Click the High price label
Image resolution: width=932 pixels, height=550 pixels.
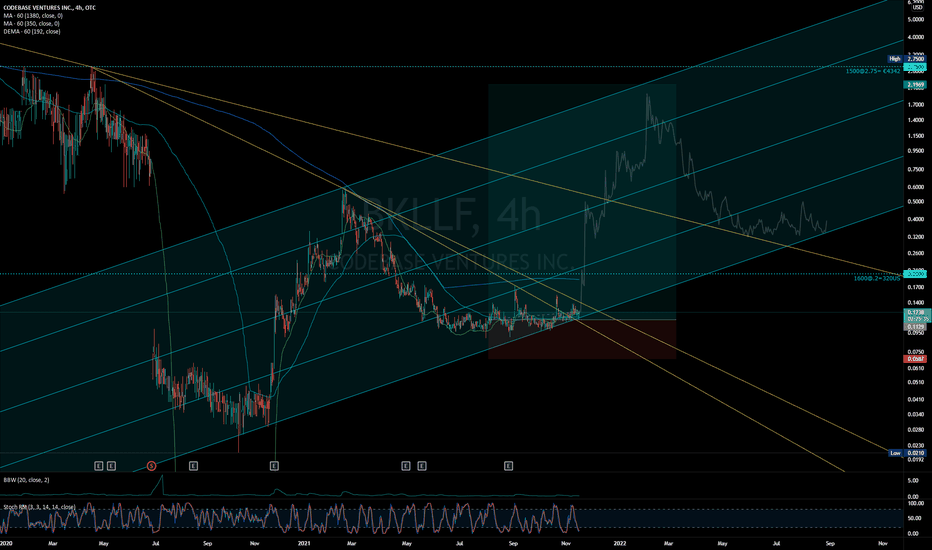coord(895,59)
